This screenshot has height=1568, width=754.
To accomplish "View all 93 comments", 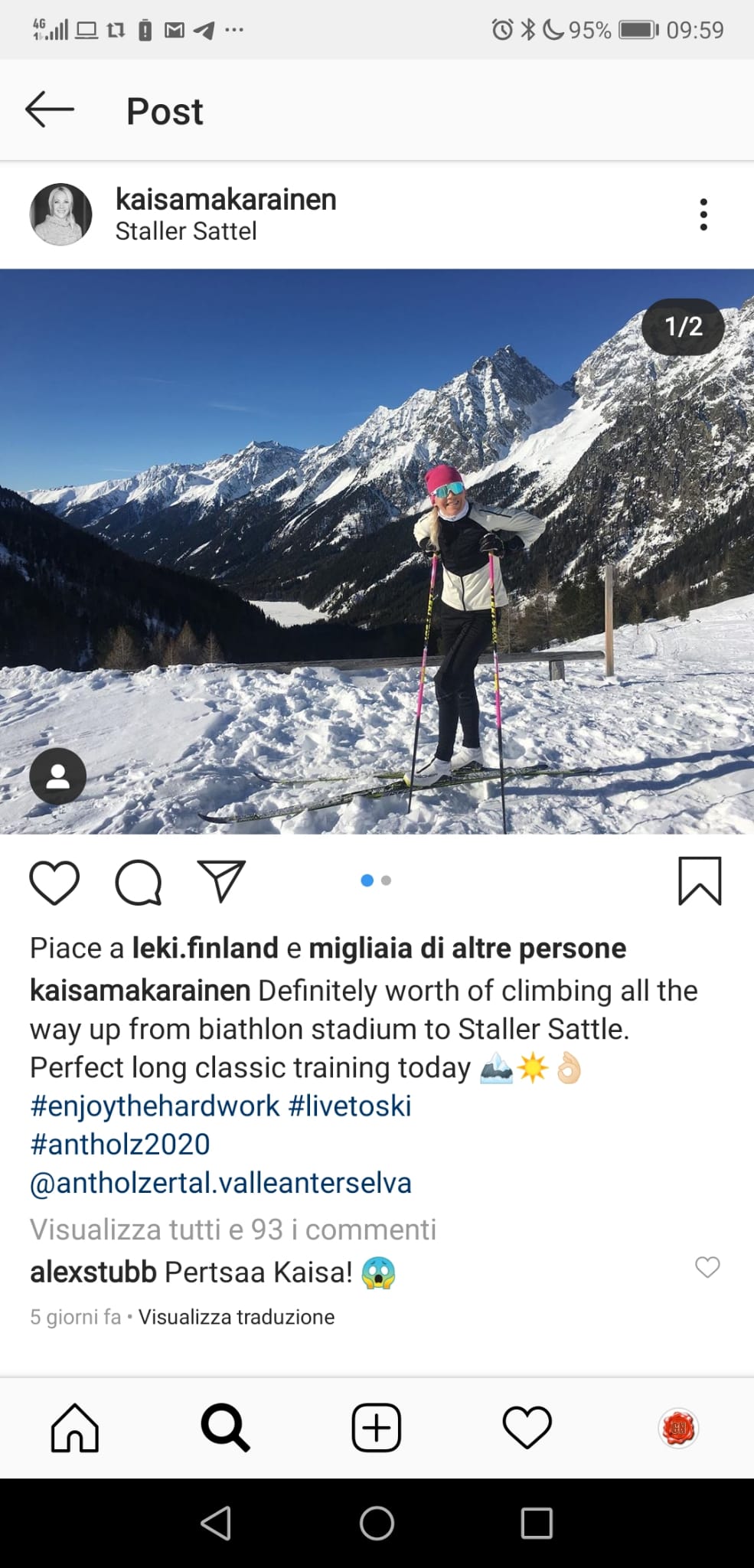I will [233, 1230].
